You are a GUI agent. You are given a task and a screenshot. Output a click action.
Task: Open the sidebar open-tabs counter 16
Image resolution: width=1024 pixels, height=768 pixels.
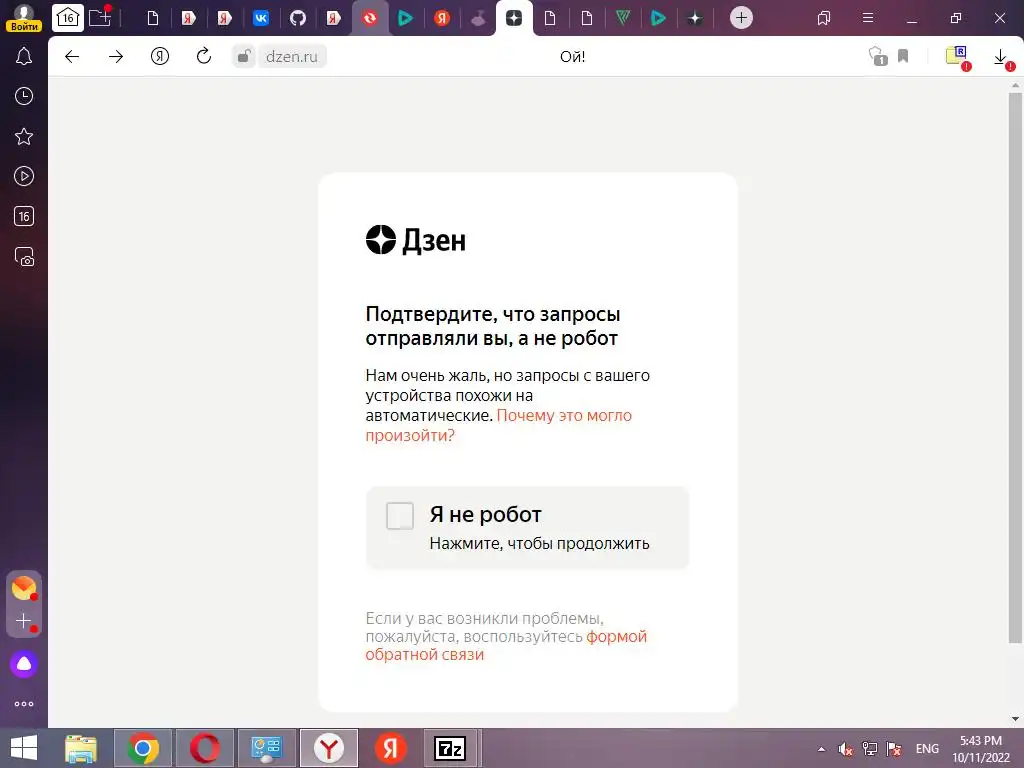point(24,216)
